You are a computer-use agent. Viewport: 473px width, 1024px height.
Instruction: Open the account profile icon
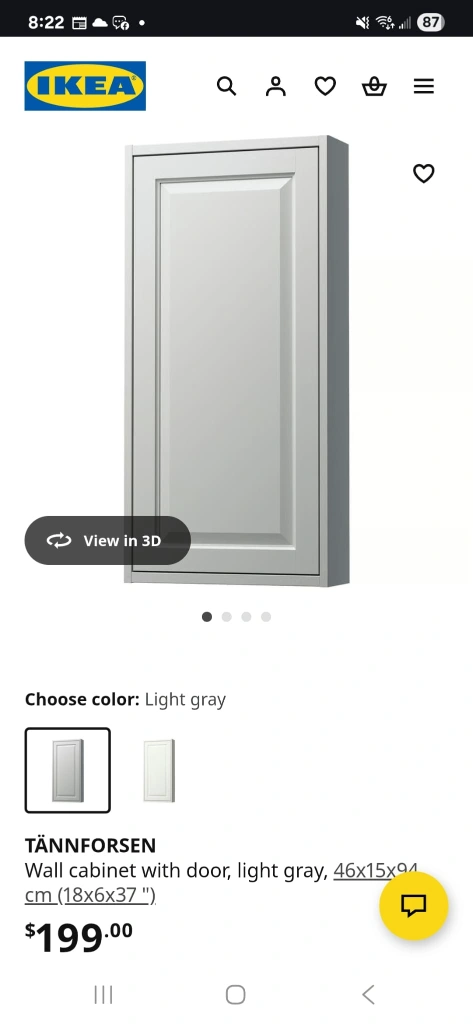[276, 86]
